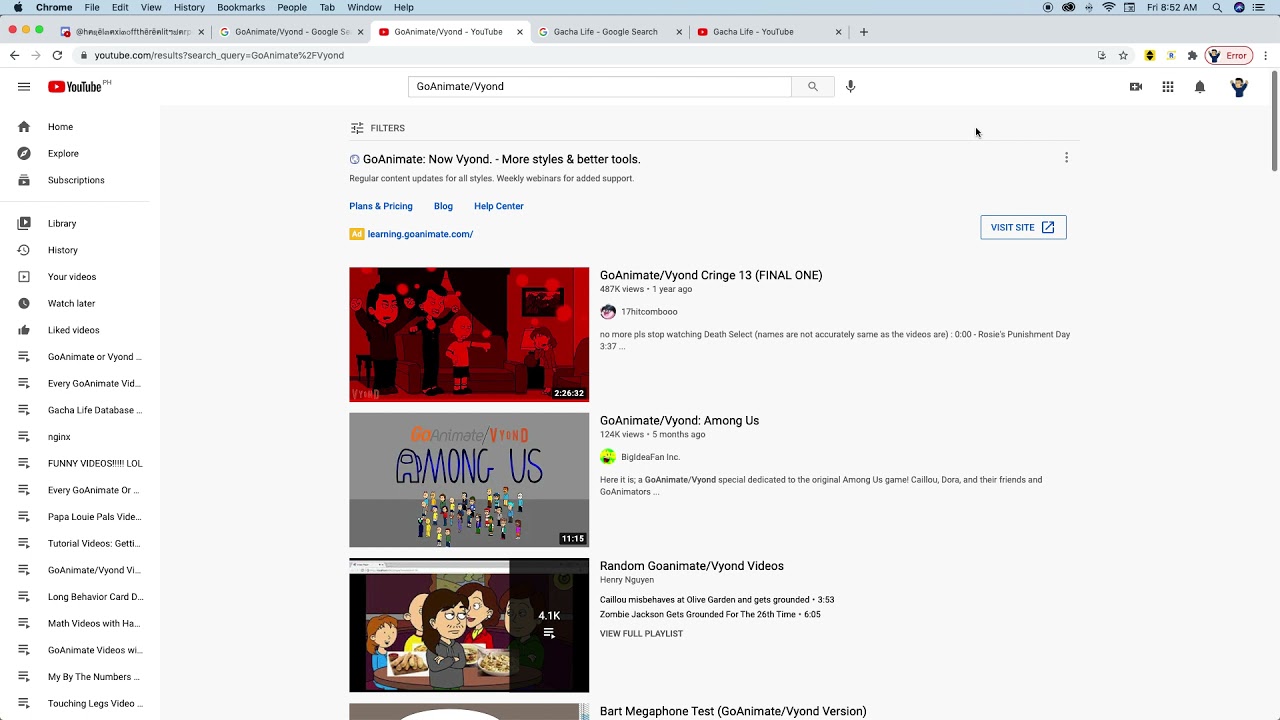Click the Random Videos playlist thumbnail
1280x720 pixels.
[469, 625]
